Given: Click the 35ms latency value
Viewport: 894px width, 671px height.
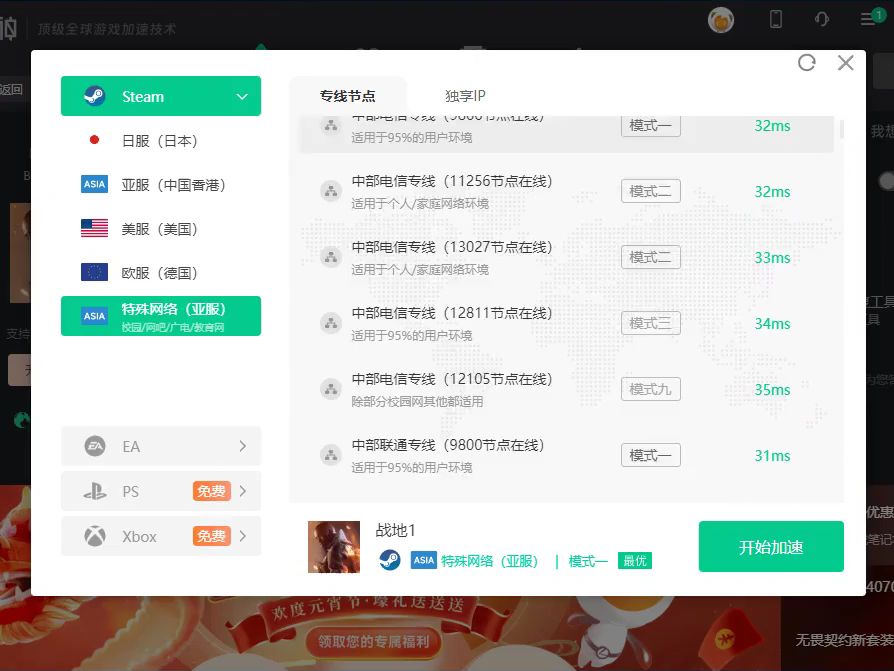Looking at the screenshot, I should pyautogui.click(x=772, y=389).
